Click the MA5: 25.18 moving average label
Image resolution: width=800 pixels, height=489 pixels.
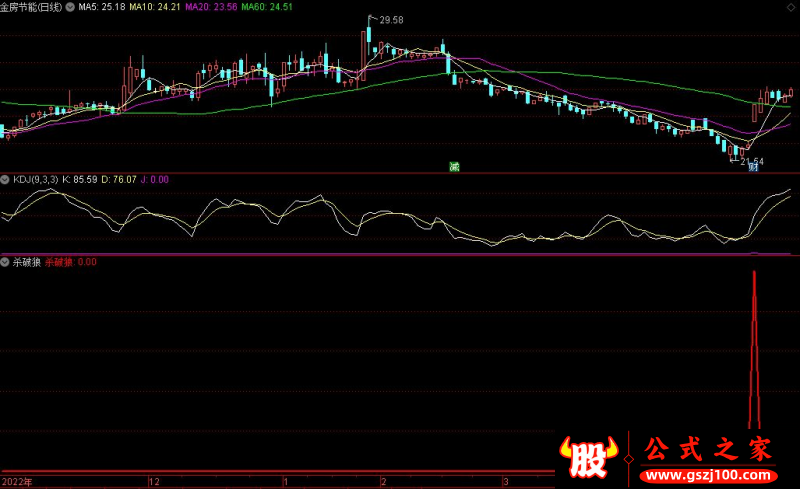(x=102, y=6)
